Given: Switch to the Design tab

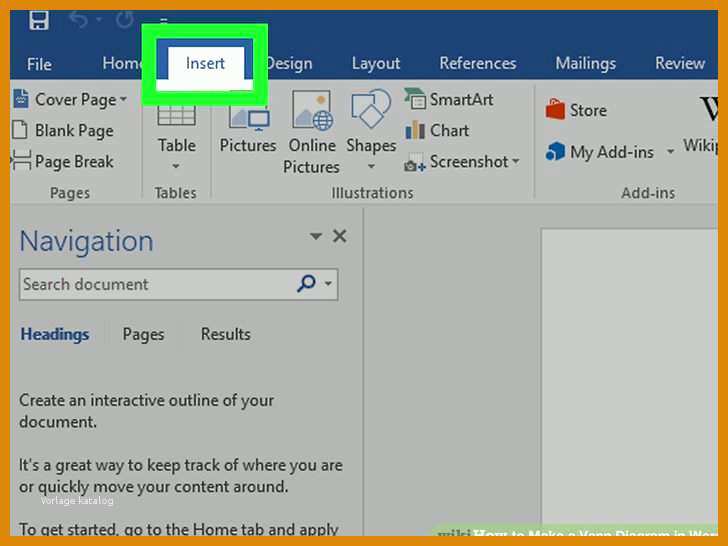Looking at the screenshot, I should (290, 64).
